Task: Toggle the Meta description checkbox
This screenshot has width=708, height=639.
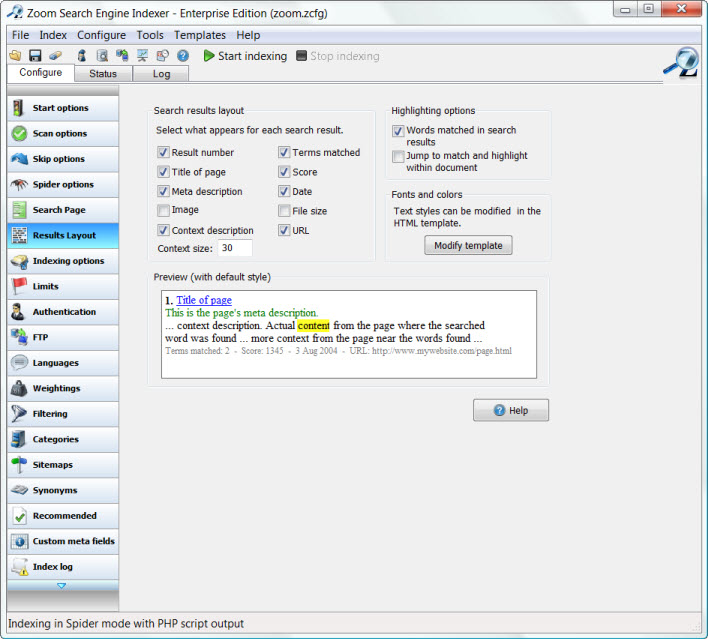Action: (x=163, y=191)
